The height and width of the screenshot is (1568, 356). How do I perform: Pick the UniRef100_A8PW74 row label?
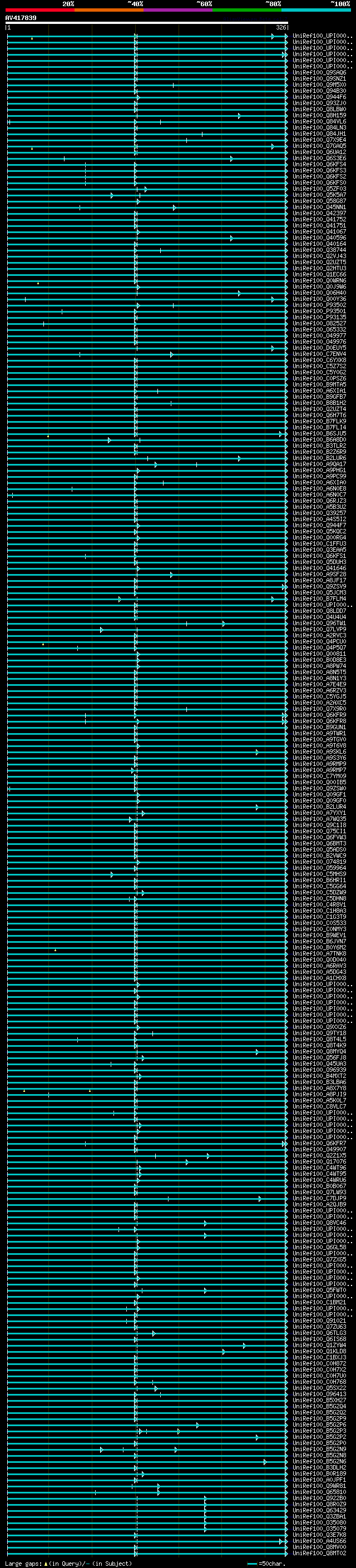coord(319,666)
